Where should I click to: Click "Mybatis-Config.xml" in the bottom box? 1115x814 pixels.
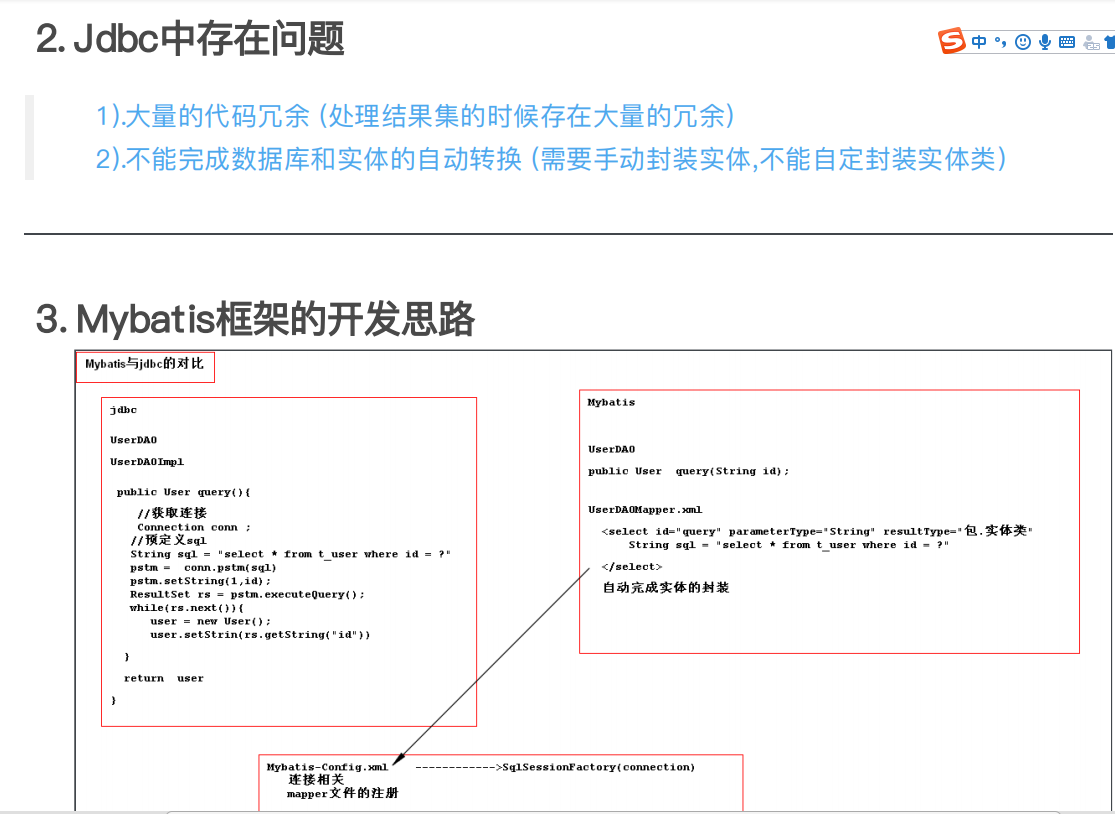327,767
